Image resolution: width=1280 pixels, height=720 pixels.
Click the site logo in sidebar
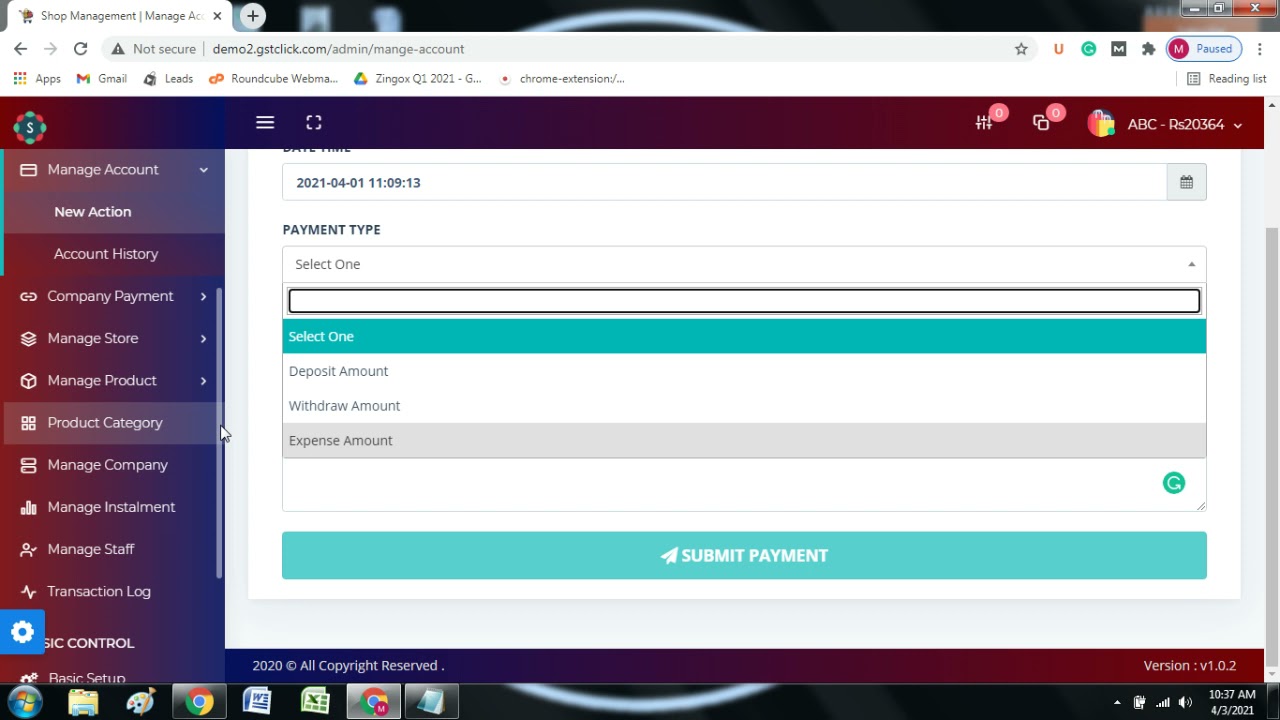pyautogui.click(x=30, y=127)
